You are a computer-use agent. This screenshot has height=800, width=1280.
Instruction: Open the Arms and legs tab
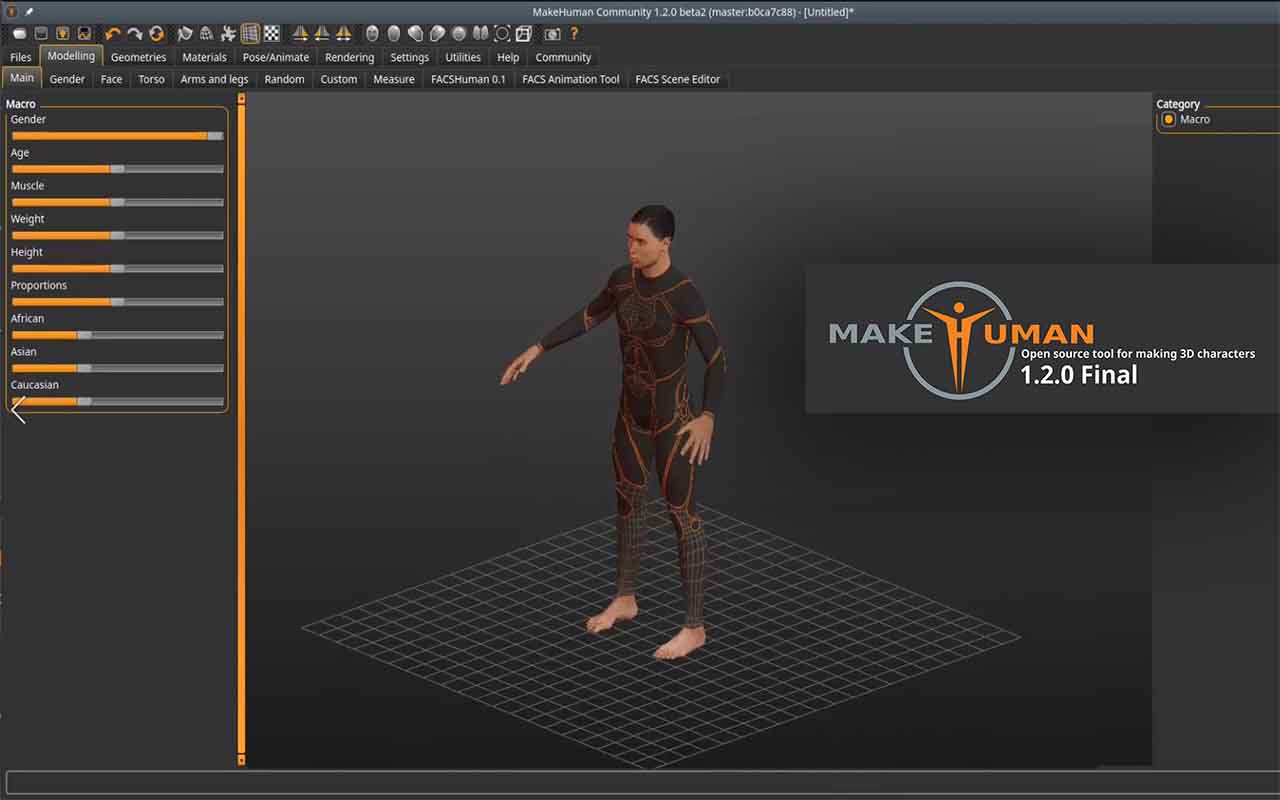point(213,79)
